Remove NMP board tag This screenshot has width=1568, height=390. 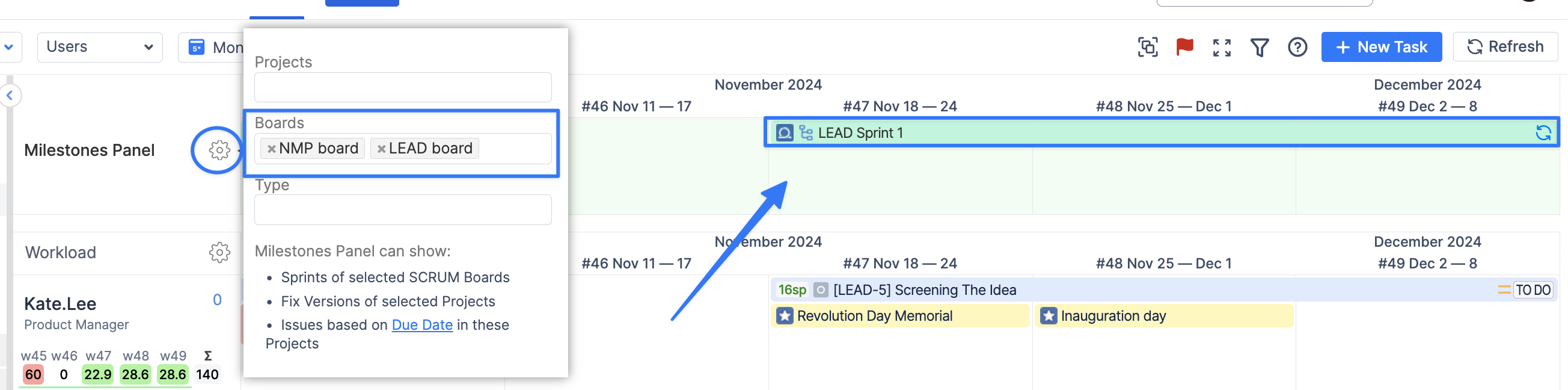click(272, 149)
